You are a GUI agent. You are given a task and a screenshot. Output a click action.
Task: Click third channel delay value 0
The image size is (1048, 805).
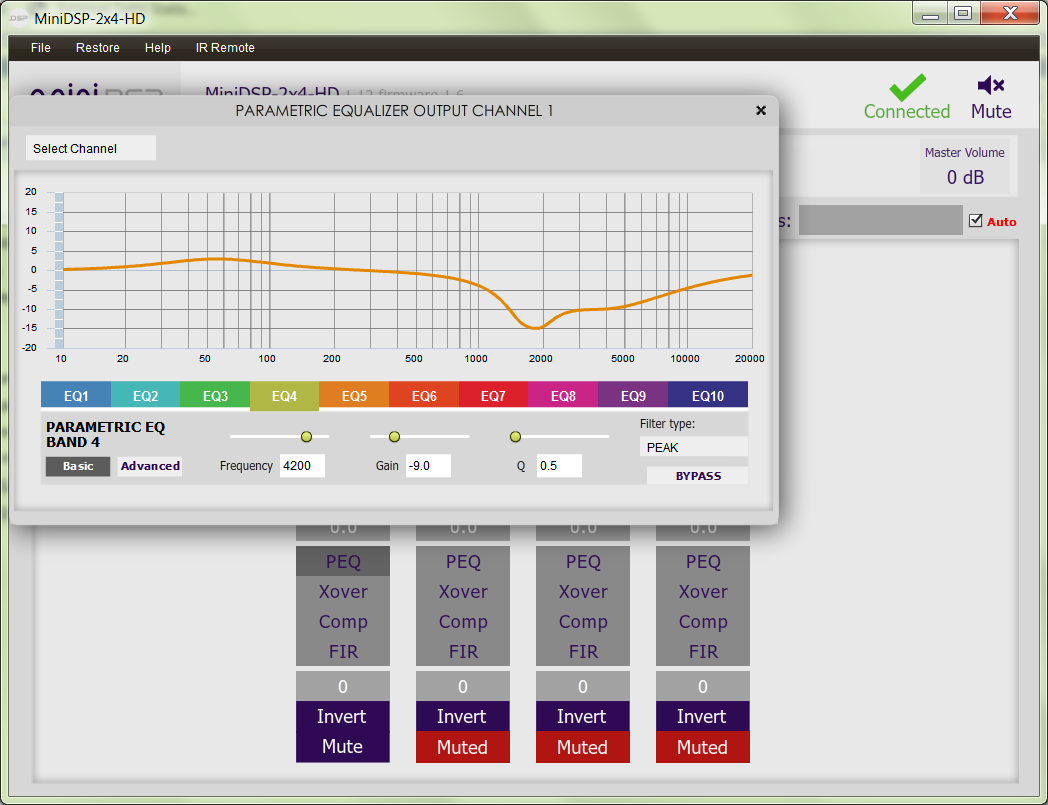[583, 687]
